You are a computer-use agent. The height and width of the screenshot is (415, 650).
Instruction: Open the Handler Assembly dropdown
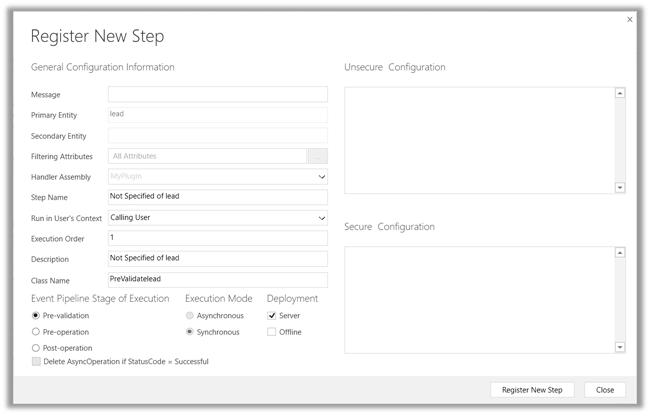coord(321,177)
